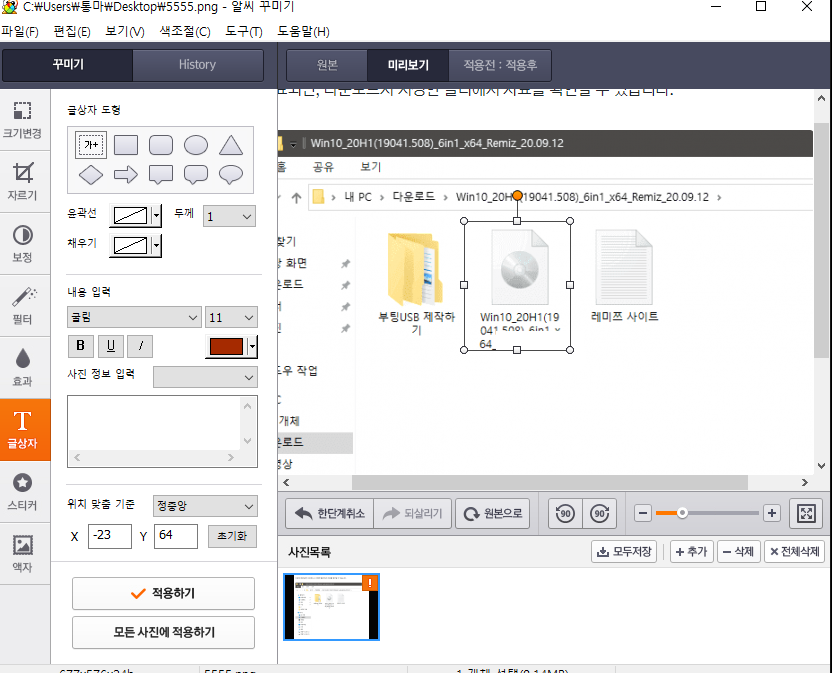Viewport: 832px width, 673px height.
Task: Toggle italic text formatting
Action: coord(140,346)
